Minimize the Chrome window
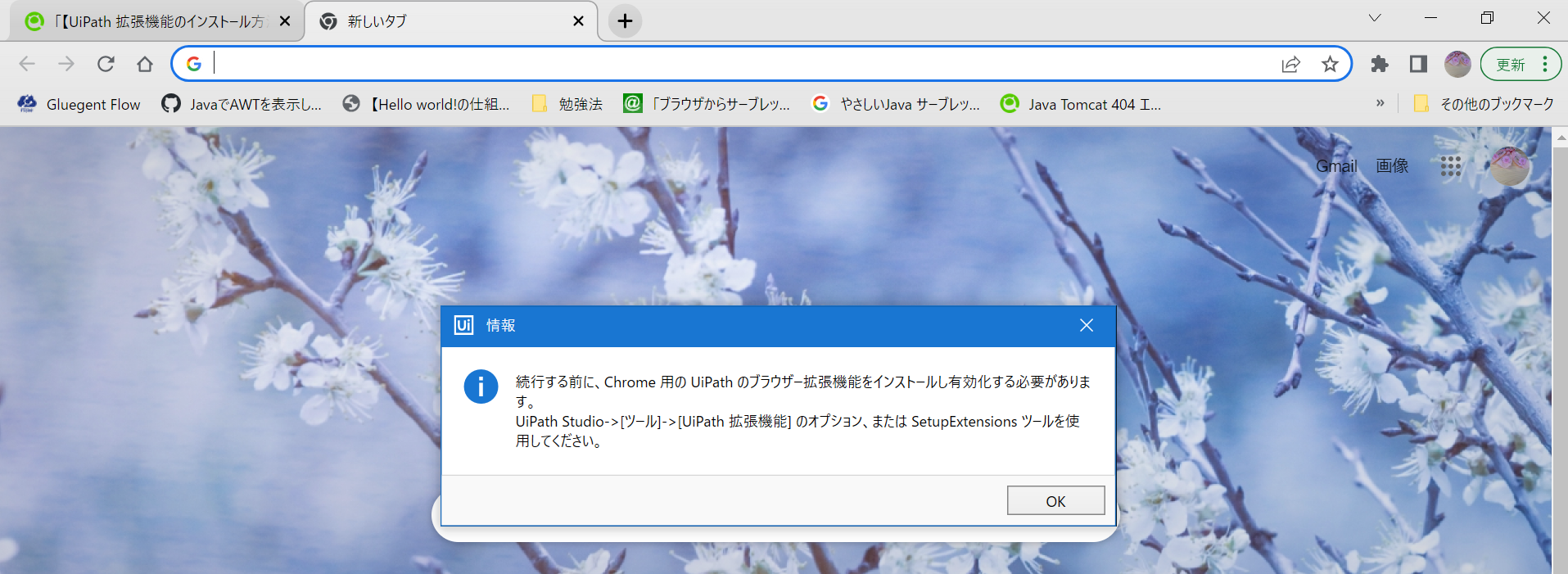The height and width of the screenshot is (574, 1568). point(1431,18)
